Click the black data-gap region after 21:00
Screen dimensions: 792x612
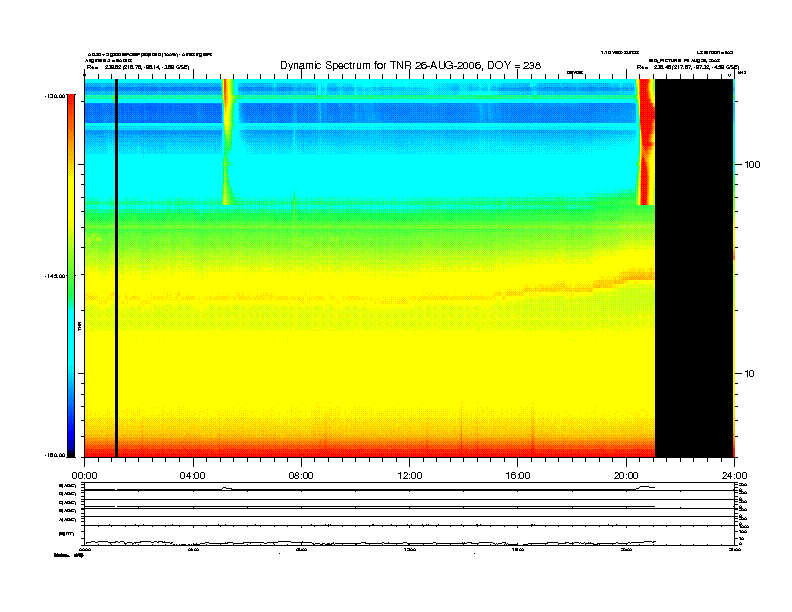click(695, 268)
